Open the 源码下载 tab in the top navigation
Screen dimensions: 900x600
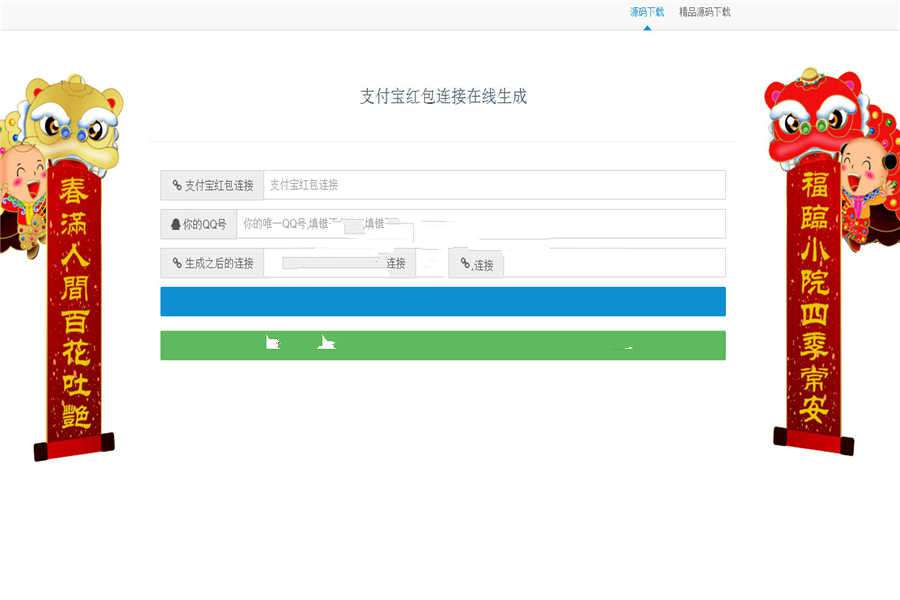[x=647, y=12]
